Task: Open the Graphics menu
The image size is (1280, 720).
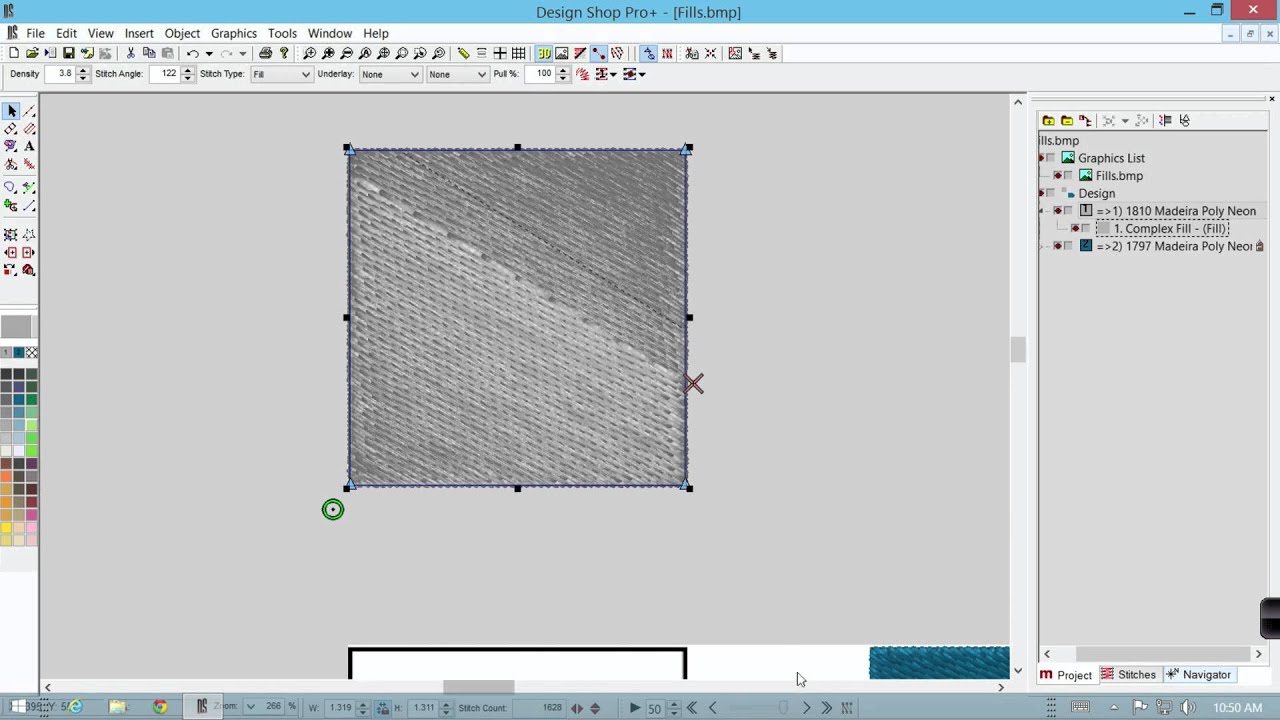Action: click(x=234, y=33)
